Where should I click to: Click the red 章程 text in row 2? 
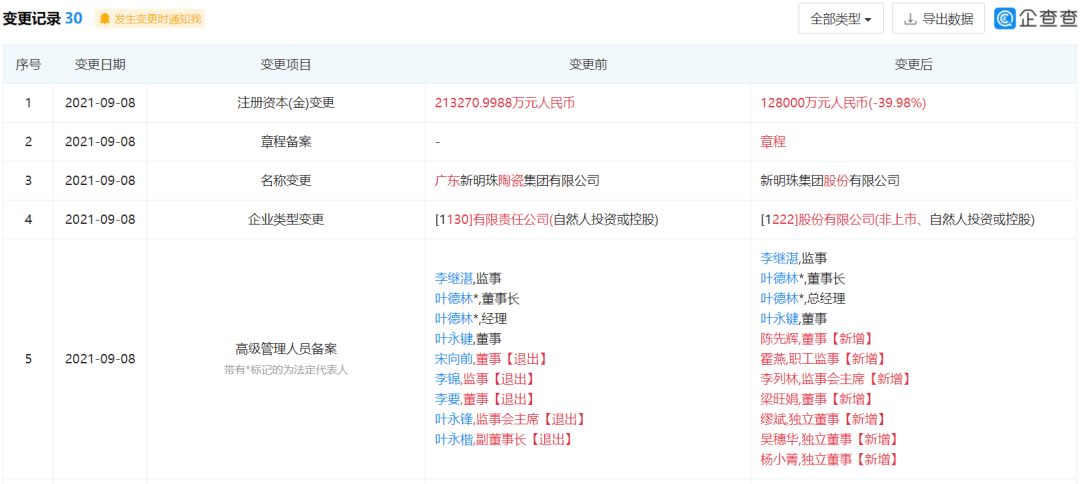click(773, 142)
